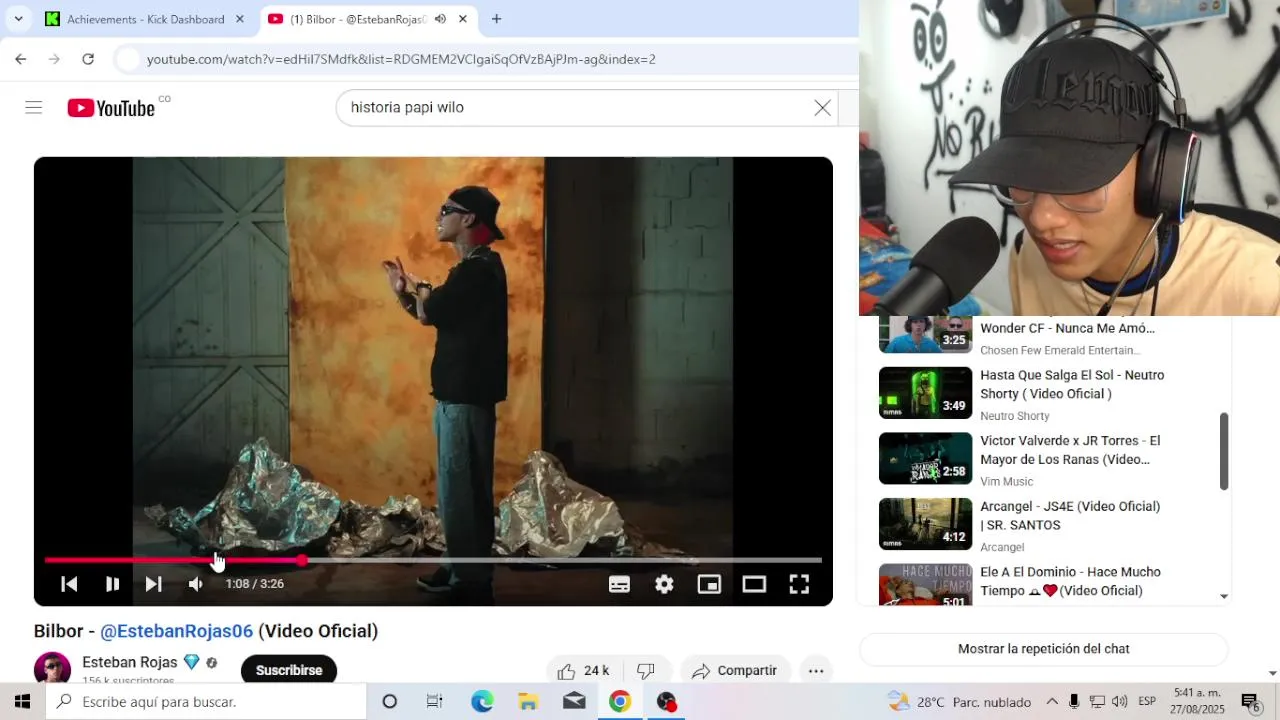The image size is (1280, 720).
Task: Expand hidden system tray icons
Action: pos(1052,702)
